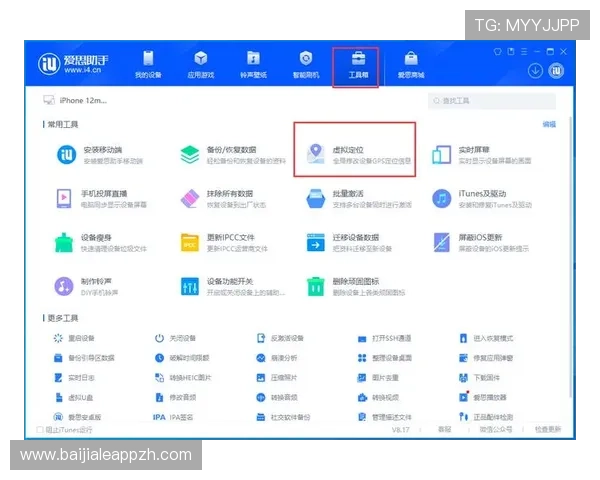
Task: Open the 安装移动端 install mobile client tool
Action: click(x=99, y=155)
